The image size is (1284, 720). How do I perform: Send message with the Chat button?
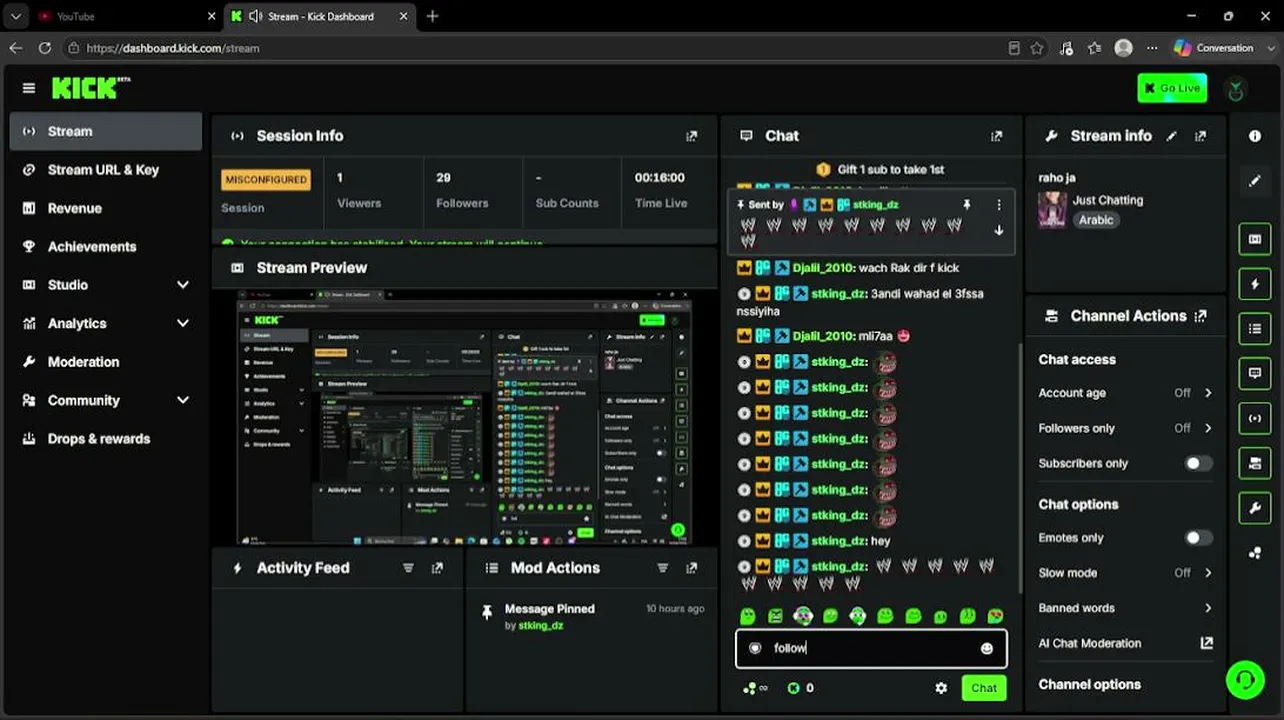tap(984, 688)
